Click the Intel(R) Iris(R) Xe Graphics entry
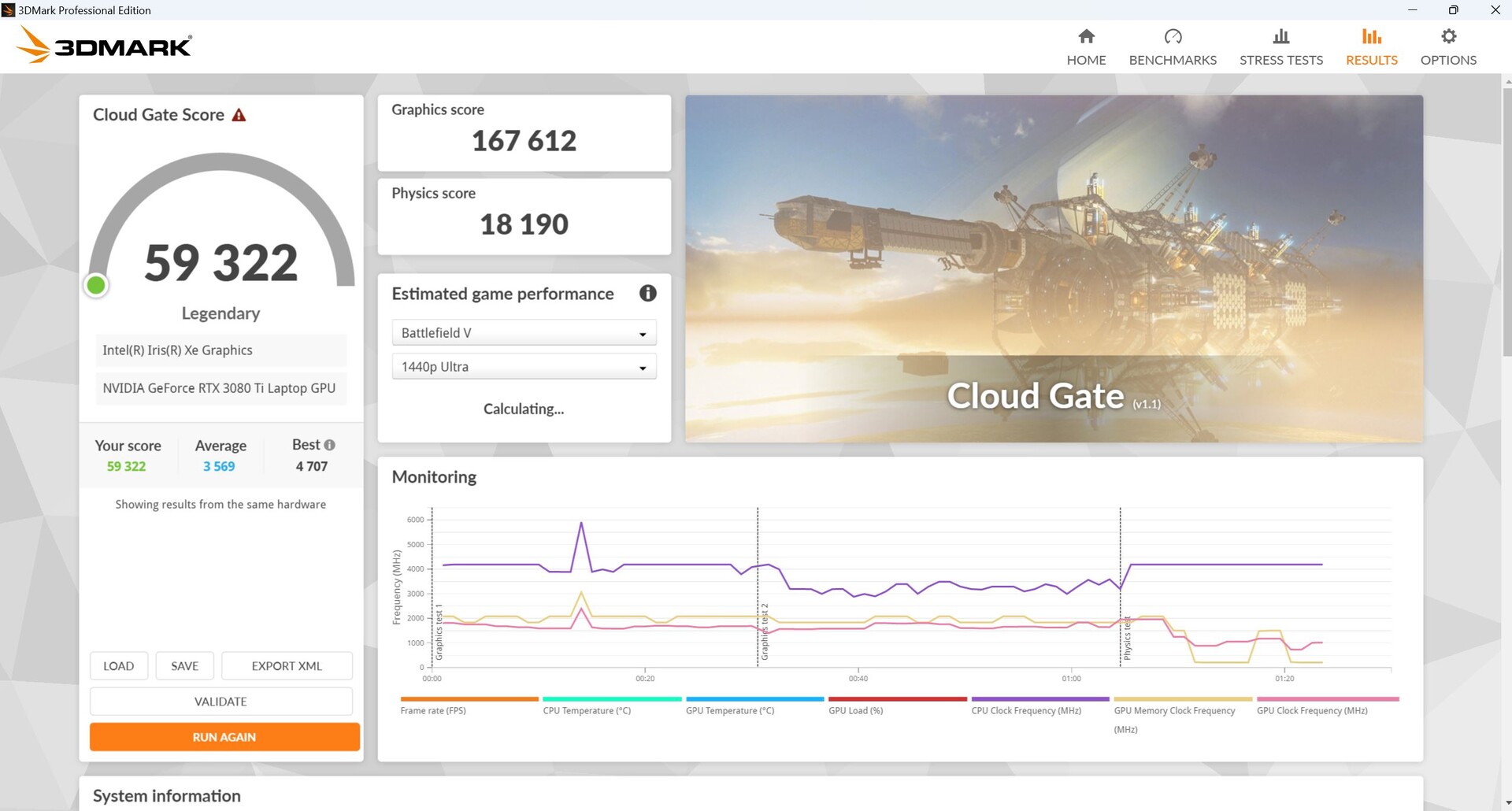The width and height of the screenshot is (1512, 811). click(x=220, y=350)
